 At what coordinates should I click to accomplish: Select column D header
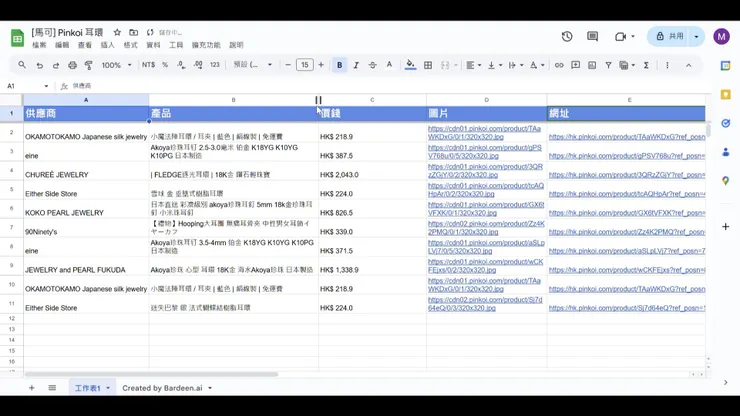point(487,100)
